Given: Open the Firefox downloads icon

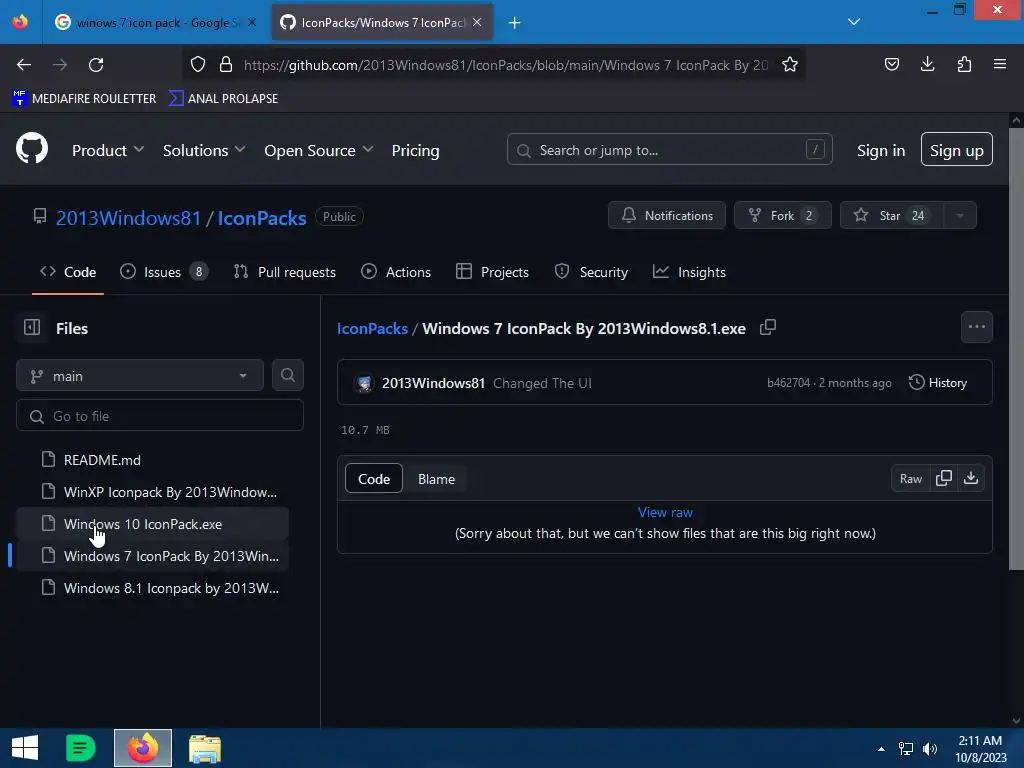Looking at the screenshot, I should (x=927, y=64).
